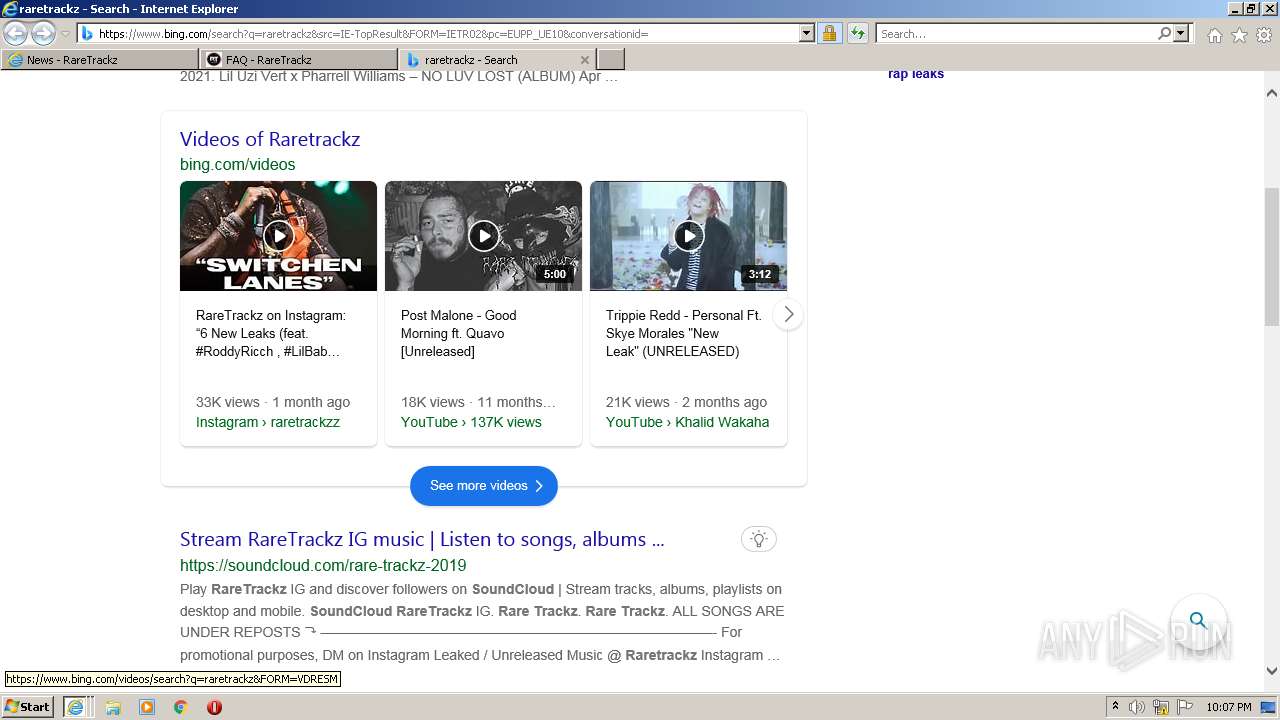Click the Action Center flag icon
The width and height of the screenshot is (1280, 720).
[x=1184, y=707]
